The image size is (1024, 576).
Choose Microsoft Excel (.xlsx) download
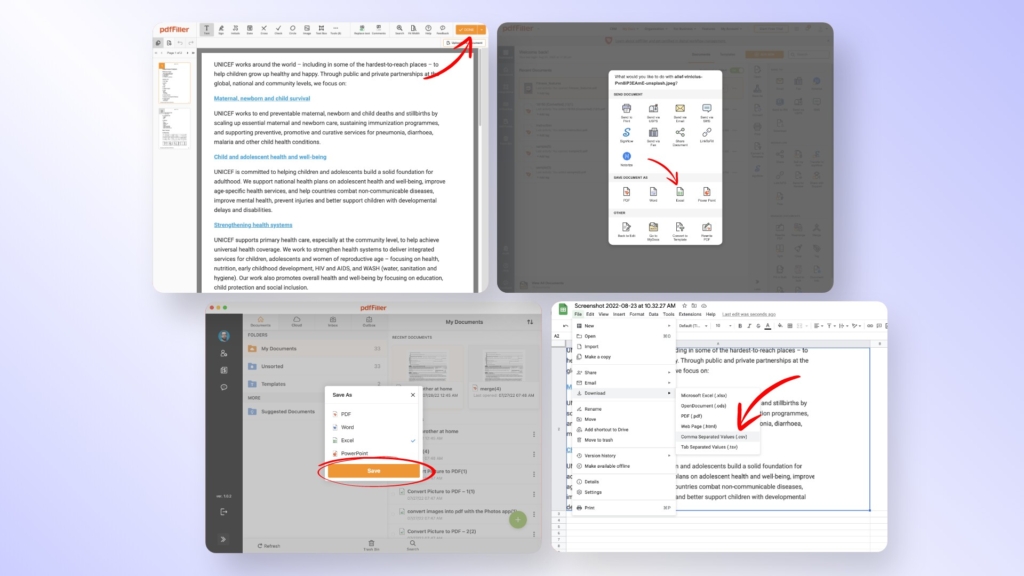[718, 395]
